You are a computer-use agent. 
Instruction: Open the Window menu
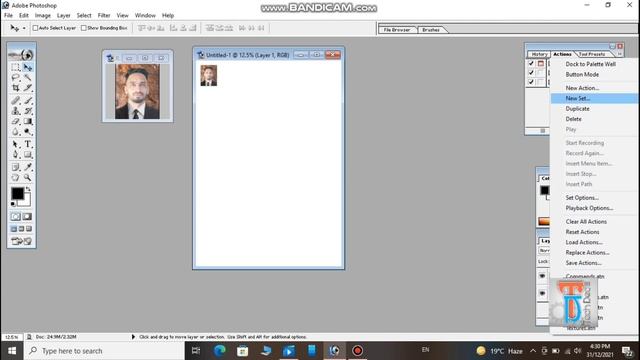point(145,16)
